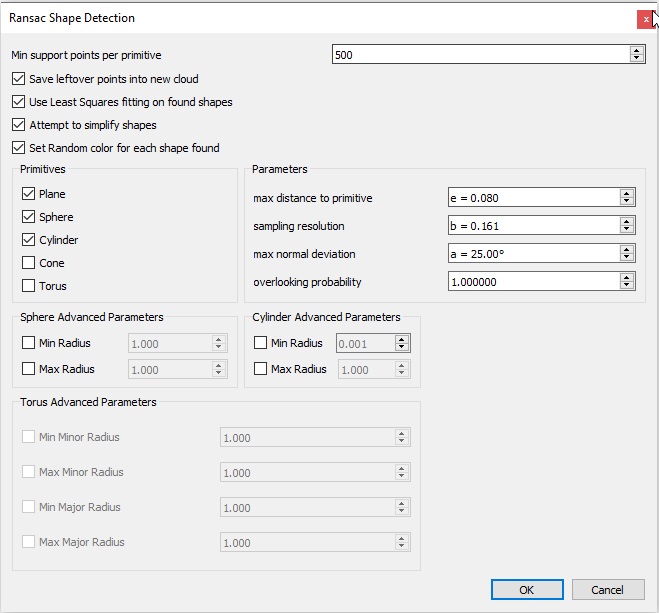Enable the Cone primitive checkbox
Image resolution: width=659 pixels, height=613 pixels.
pos(28,263)
